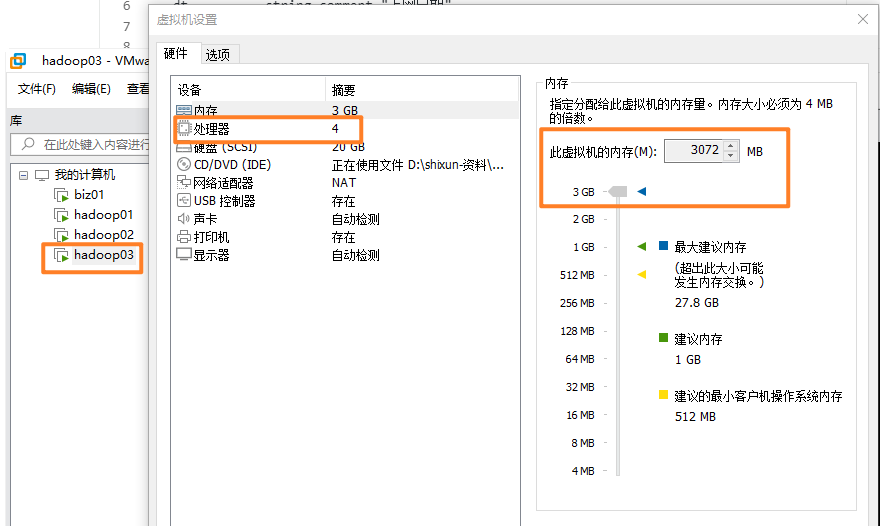Click the library search box
Viewport: 880px width, 526px height.
(80, 144)
